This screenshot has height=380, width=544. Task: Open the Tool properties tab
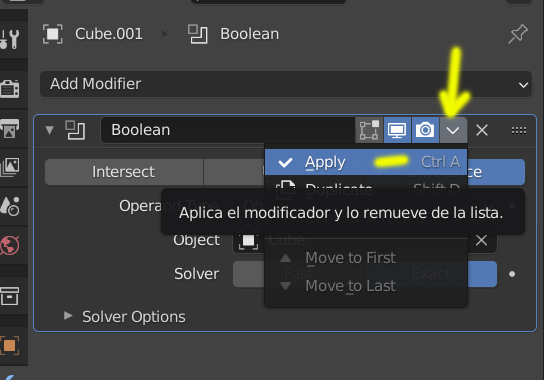[x=10, y=39]
